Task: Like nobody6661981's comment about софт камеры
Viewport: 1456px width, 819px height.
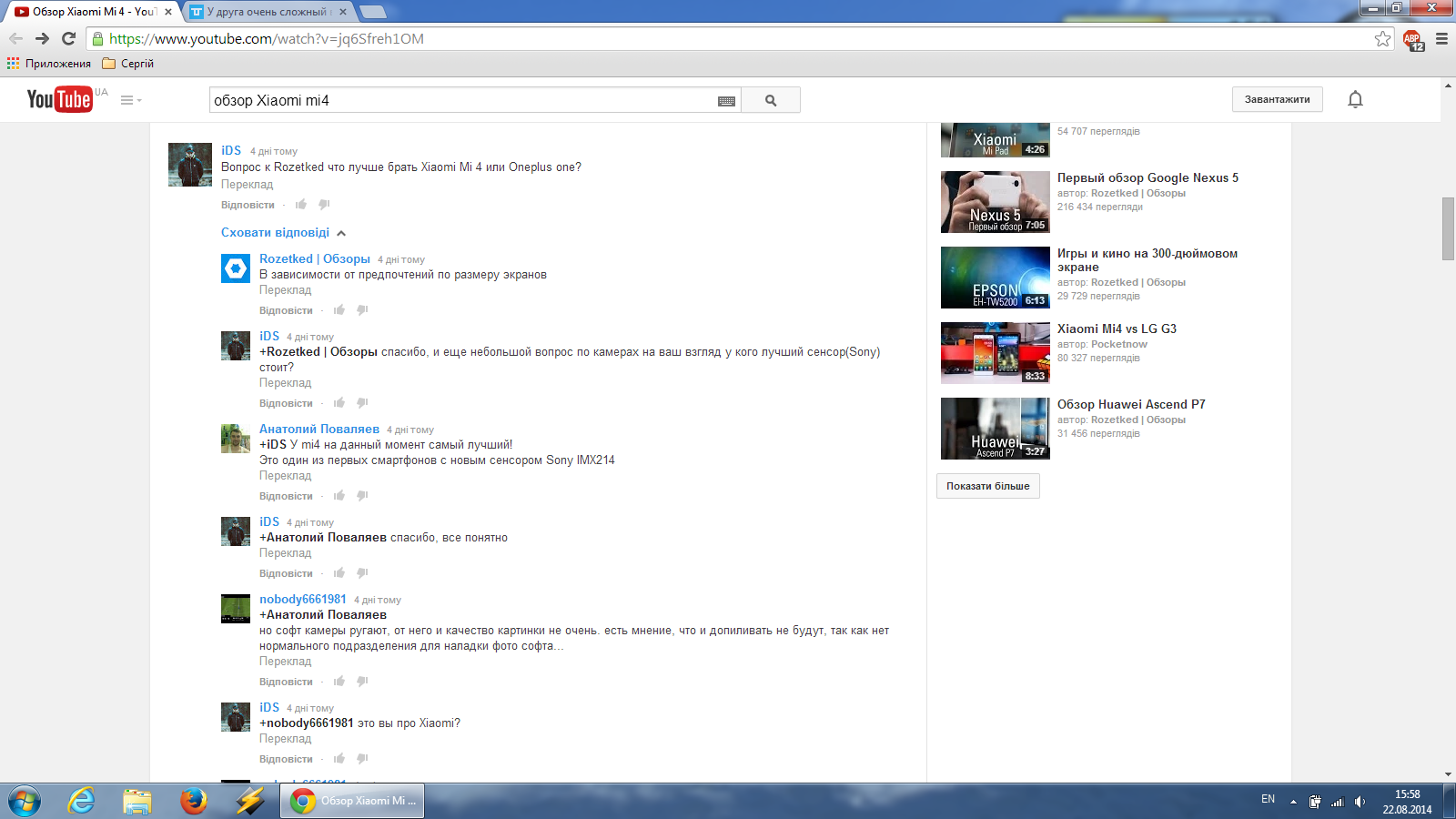Action: (x=339, y=682)
